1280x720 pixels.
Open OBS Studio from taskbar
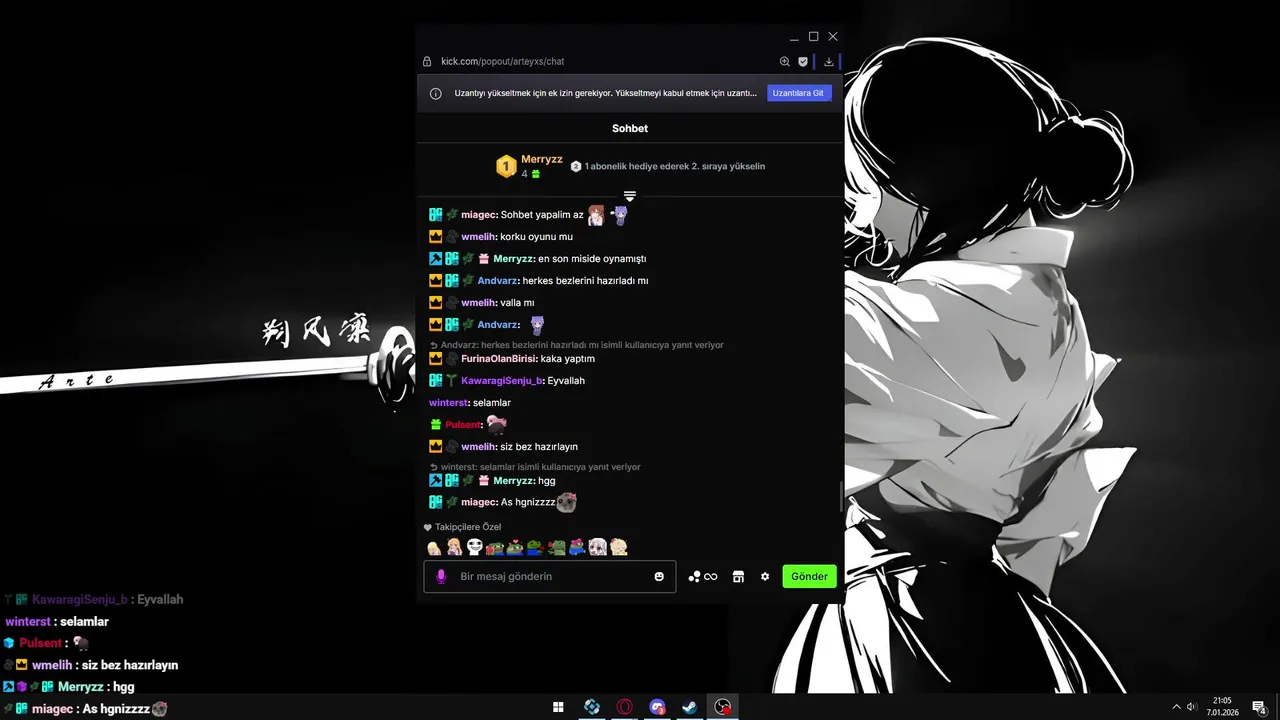722,707
